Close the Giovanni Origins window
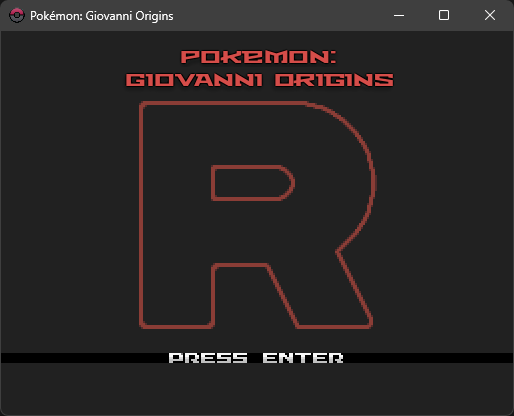This screenshot has width=514, height=416. (x=490, y=15)
